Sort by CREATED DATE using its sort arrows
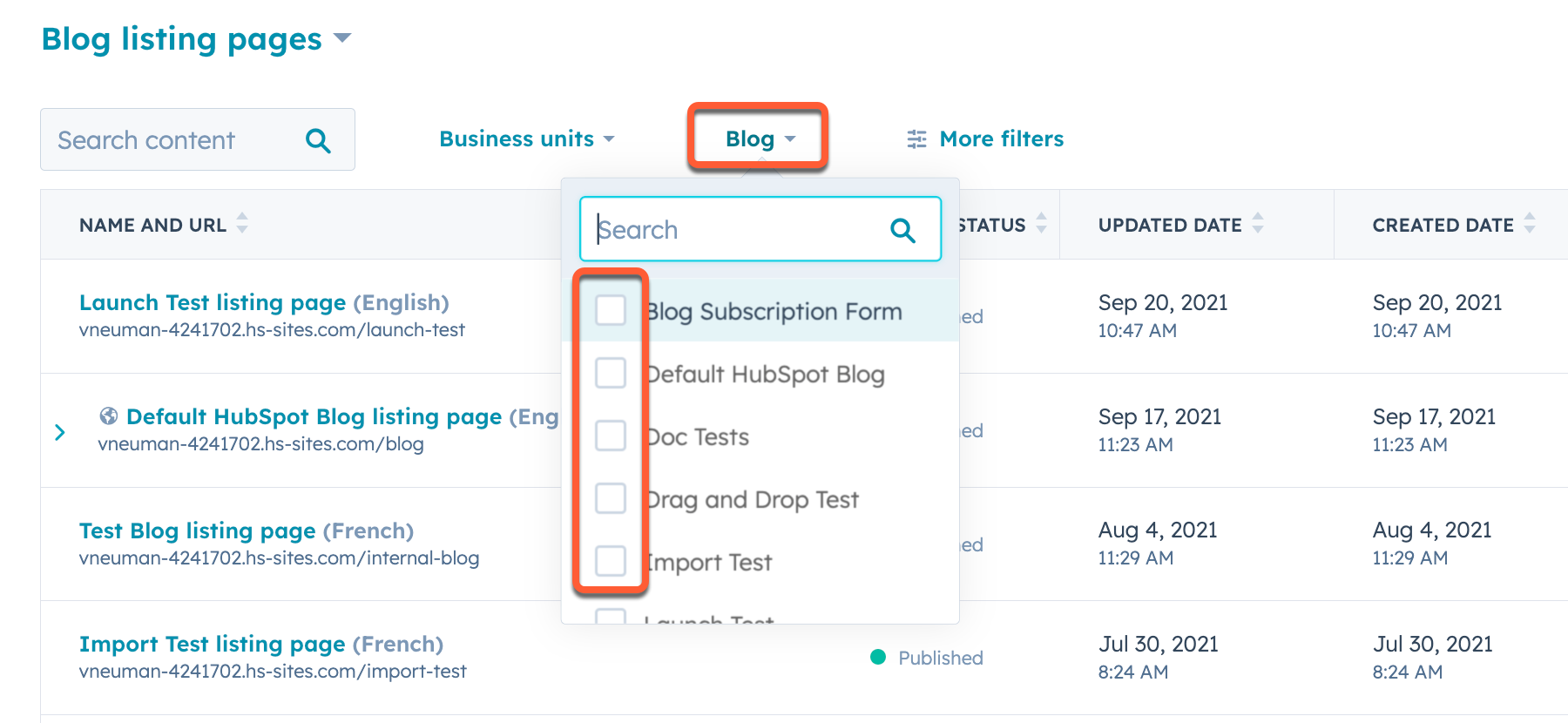The height and width of the screenshot is (723, 1568). 1529,224
